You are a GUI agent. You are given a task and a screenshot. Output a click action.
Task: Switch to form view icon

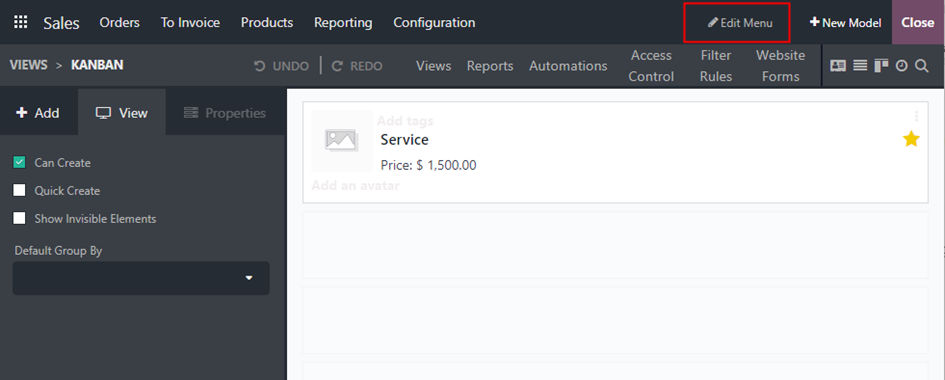click(x=838, y=66)
